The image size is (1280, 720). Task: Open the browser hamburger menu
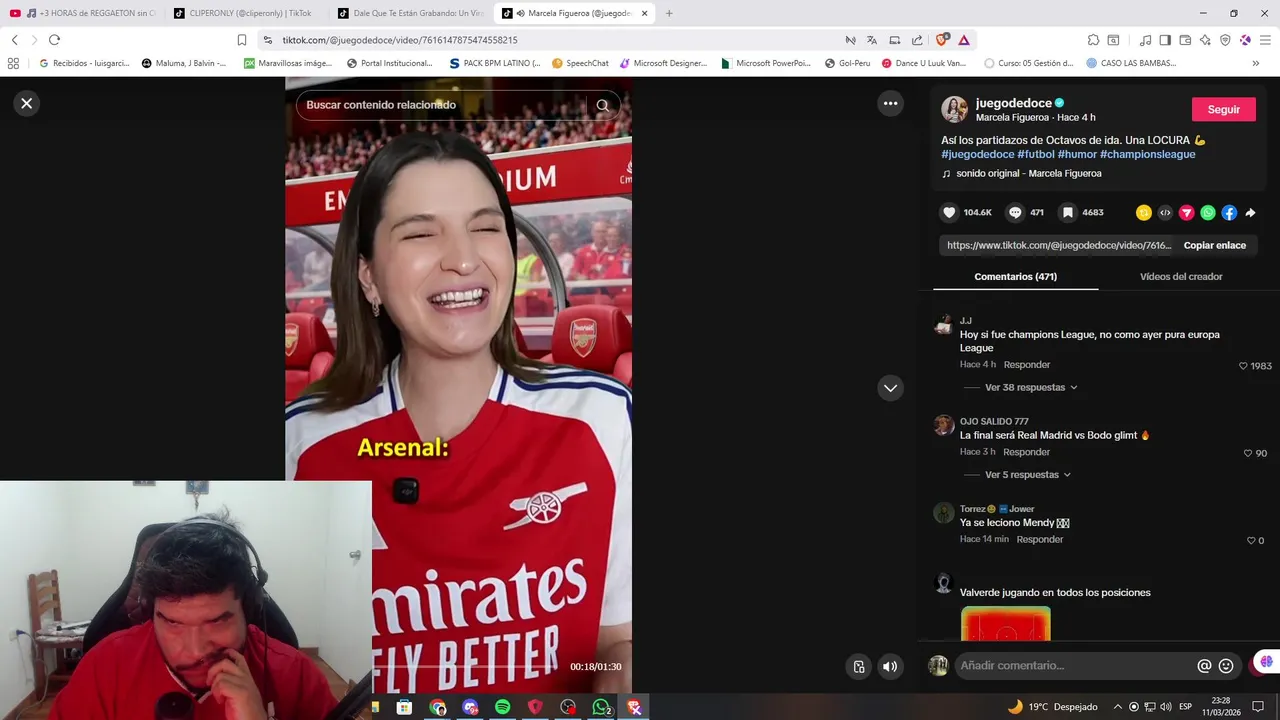click(x=1265, y=40)
